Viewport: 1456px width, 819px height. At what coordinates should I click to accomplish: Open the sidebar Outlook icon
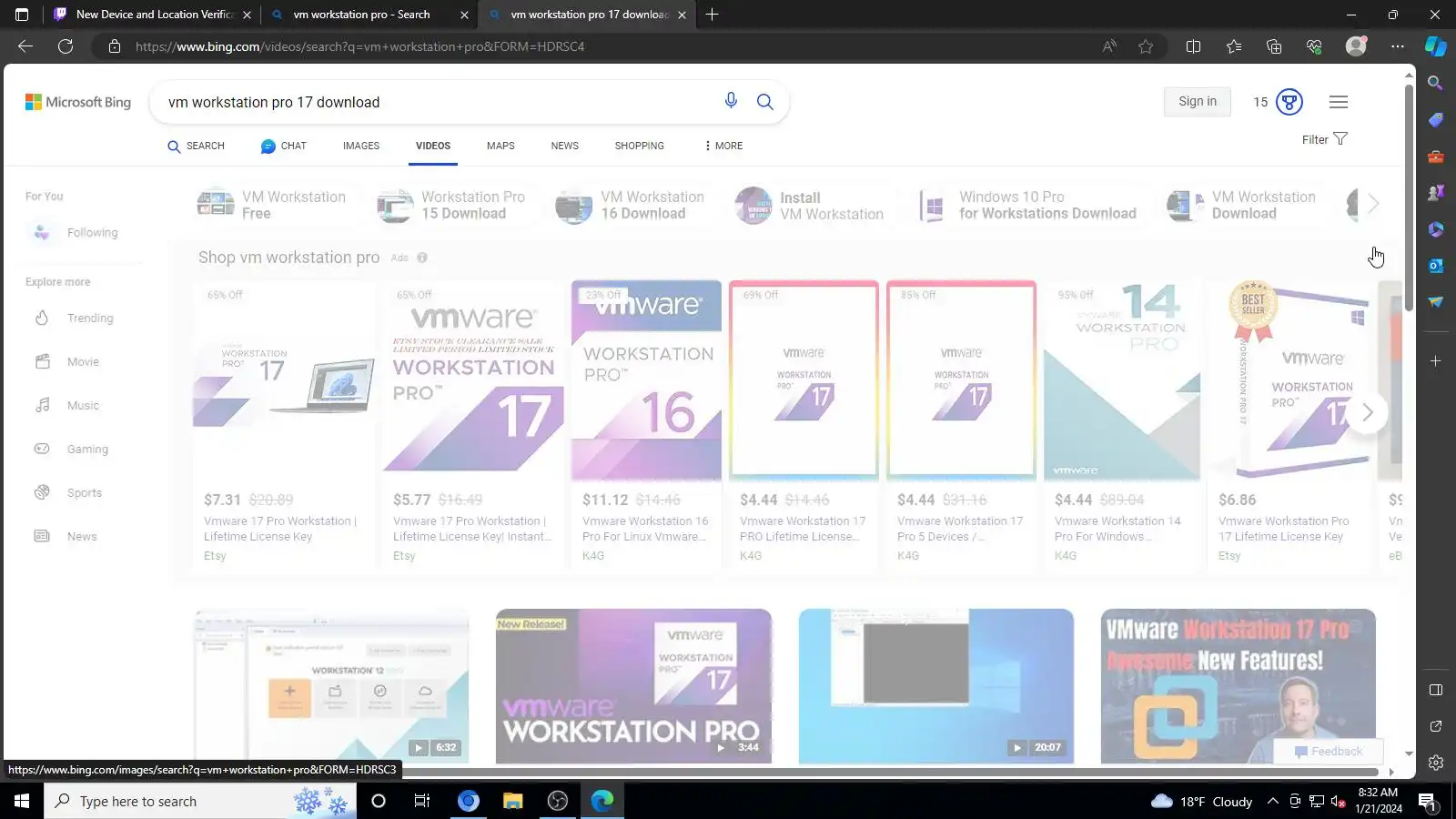coord(1435,266)
